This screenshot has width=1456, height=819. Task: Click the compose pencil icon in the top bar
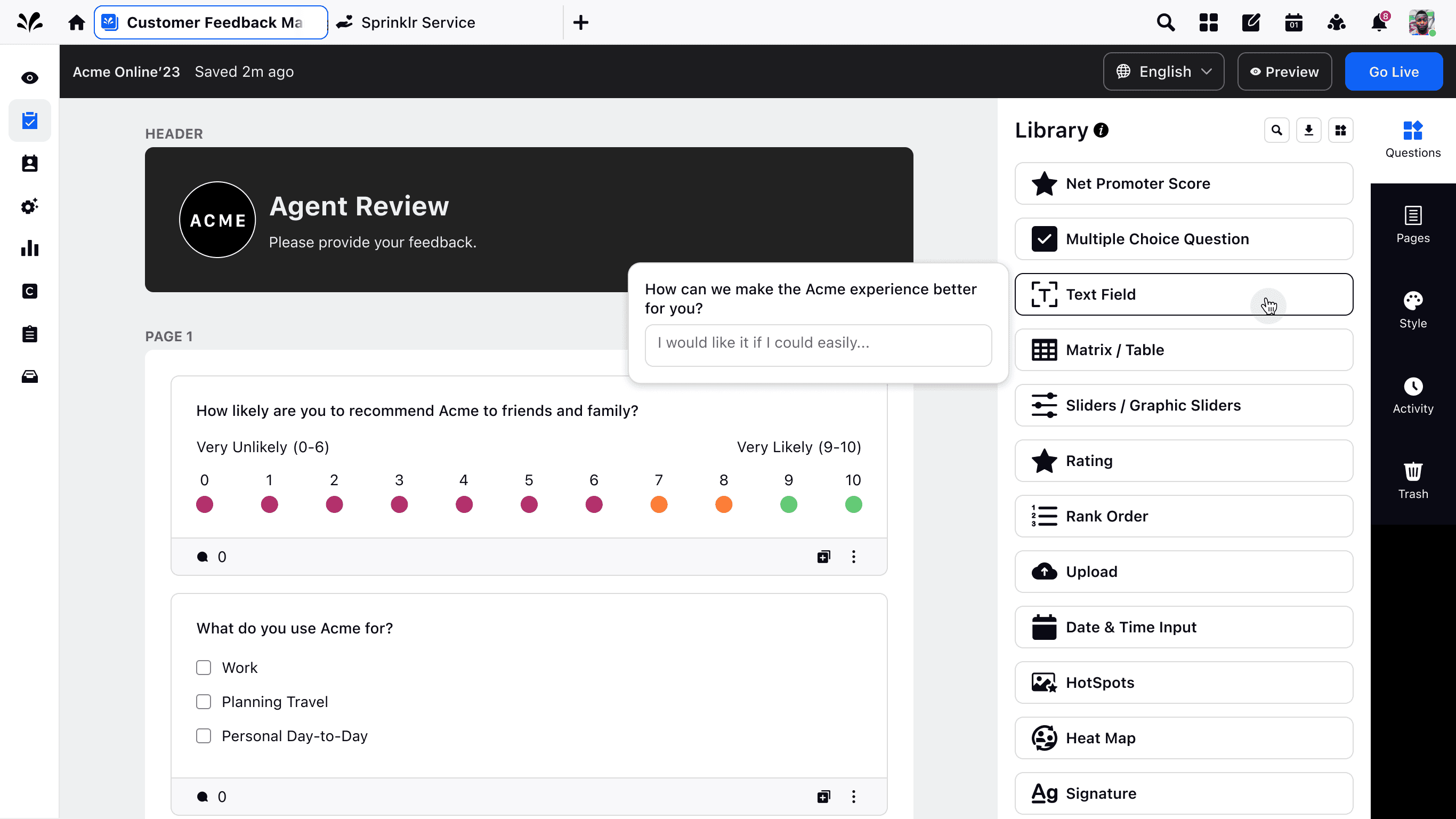click(x=1251, y=22)
